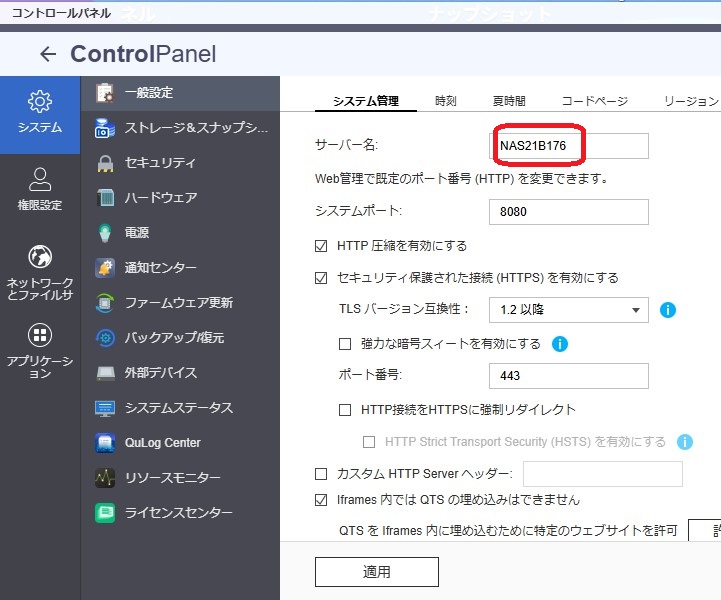Click the ポート番号 field 443
721x600 pixels.
pos(569,376)
